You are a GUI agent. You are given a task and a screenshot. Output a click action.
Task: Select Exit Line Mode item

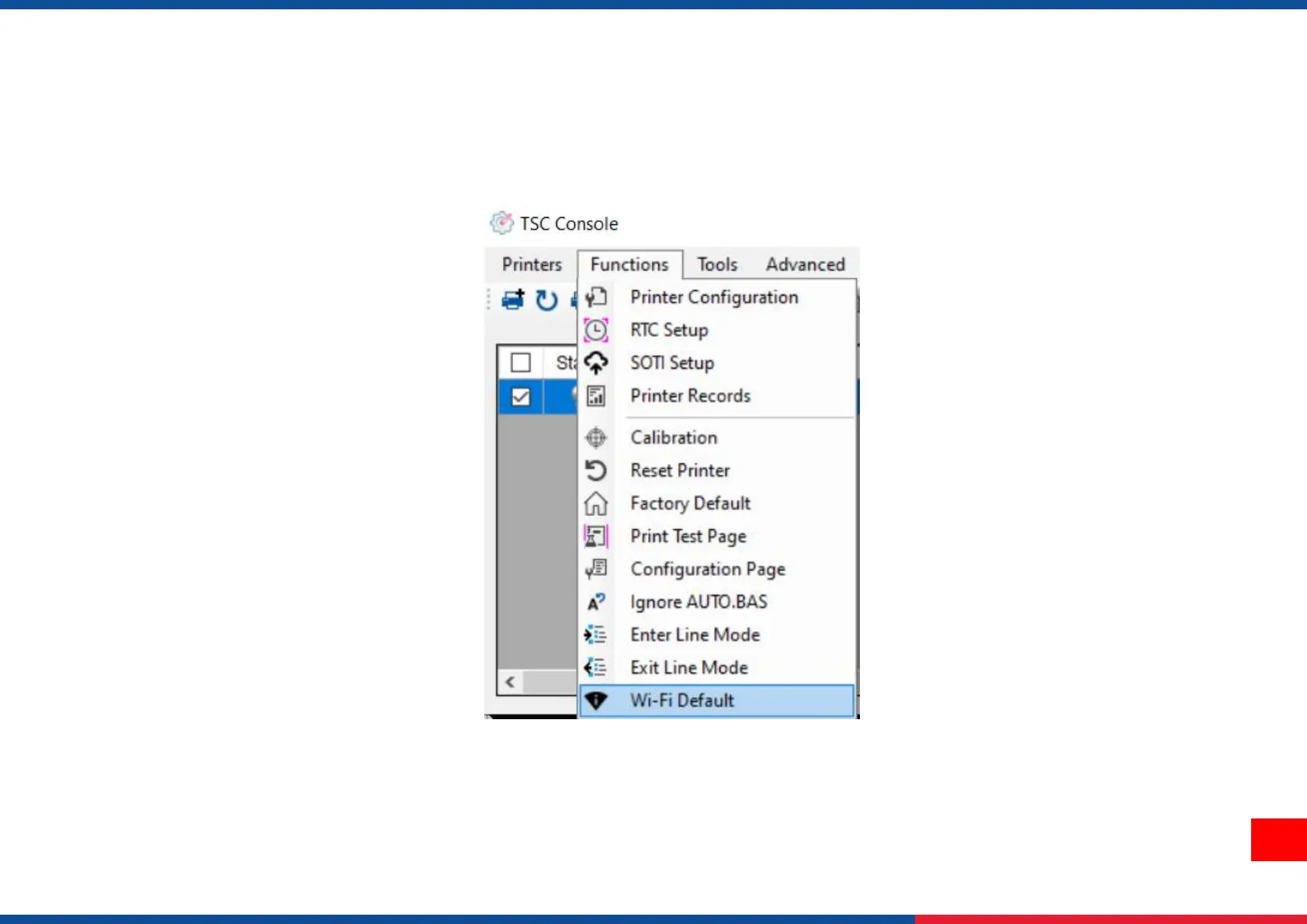[717, 668]
